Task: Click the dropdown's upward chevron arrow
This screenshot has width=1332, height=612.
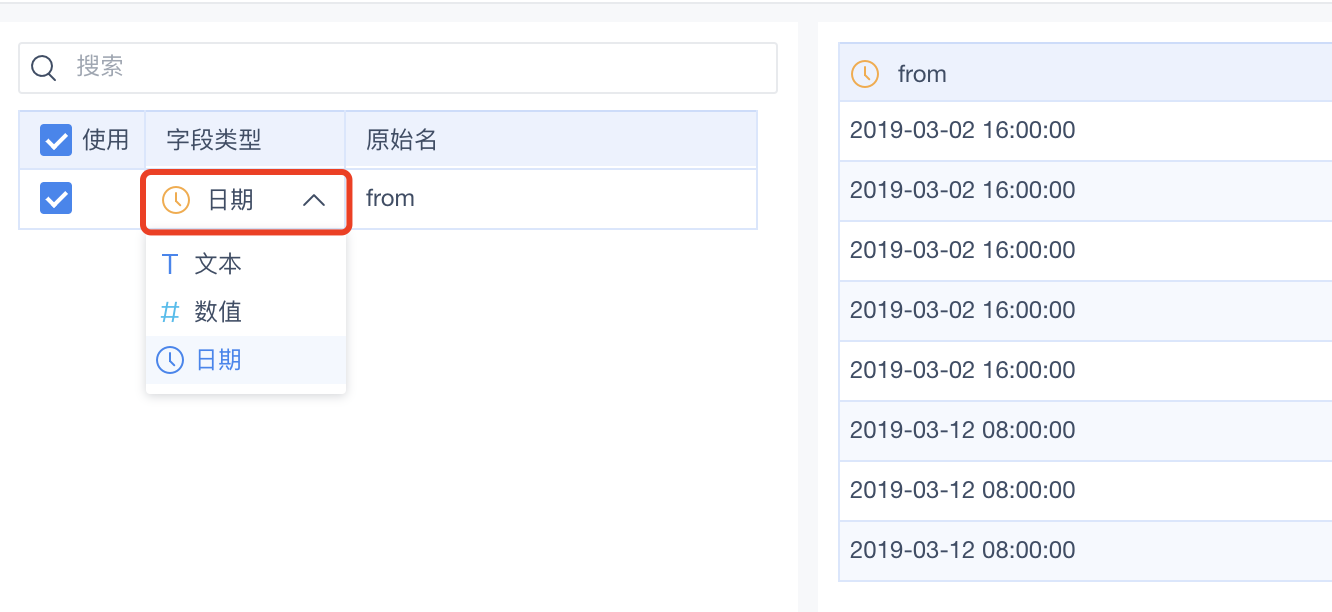Action: click(x=314, y=201)
